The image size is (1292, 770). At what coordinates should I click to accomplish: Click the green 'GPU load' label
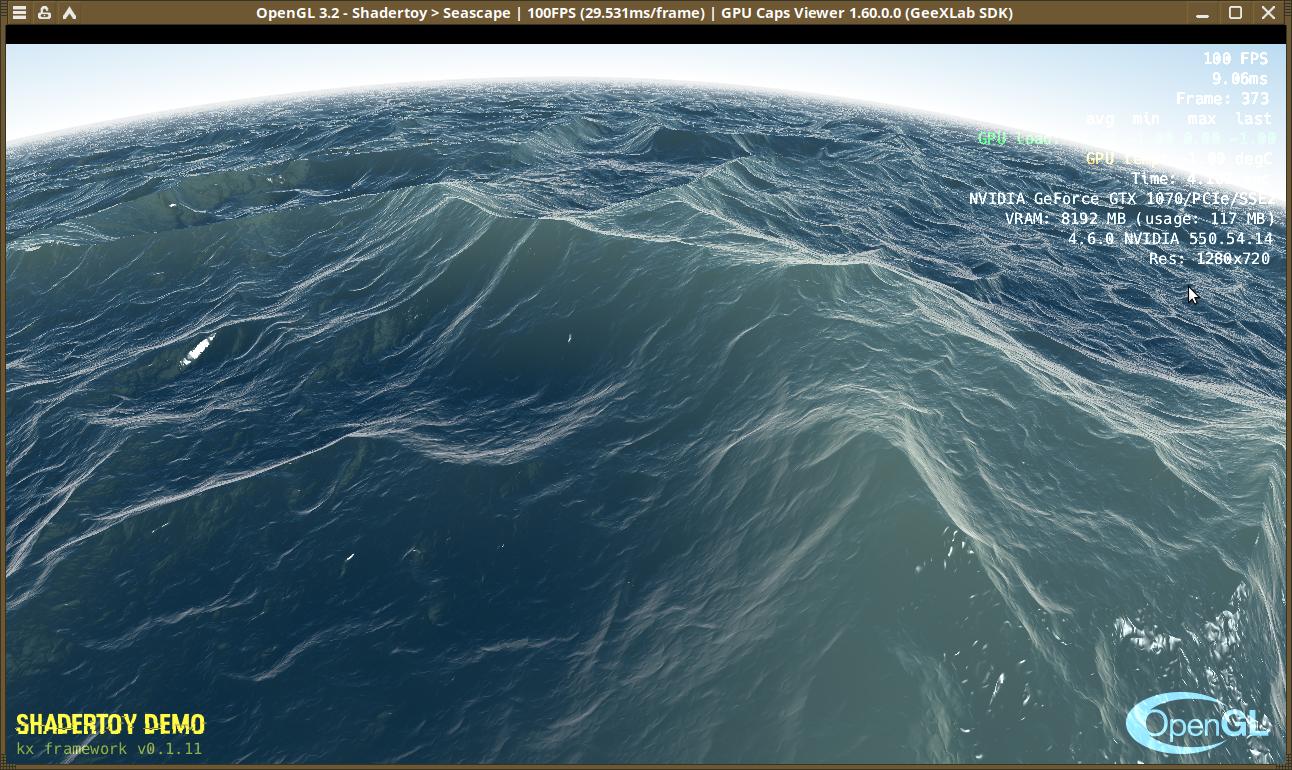click(1016, 138)
